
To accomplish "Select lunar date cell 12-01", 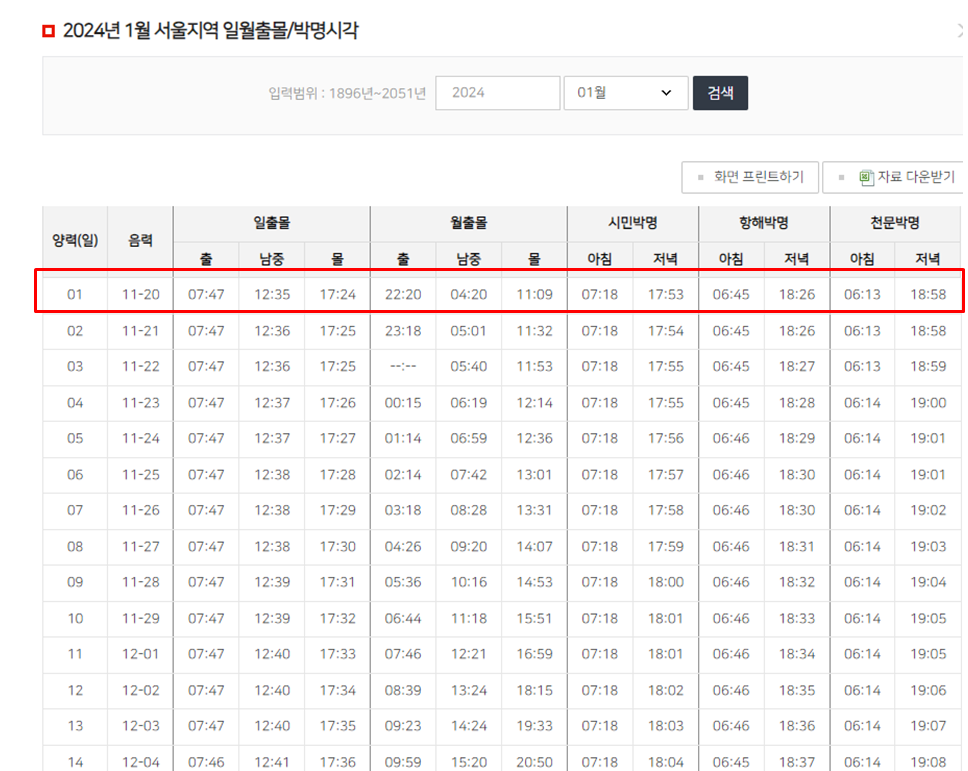I will pyautogui.click(x=141, y=654).
